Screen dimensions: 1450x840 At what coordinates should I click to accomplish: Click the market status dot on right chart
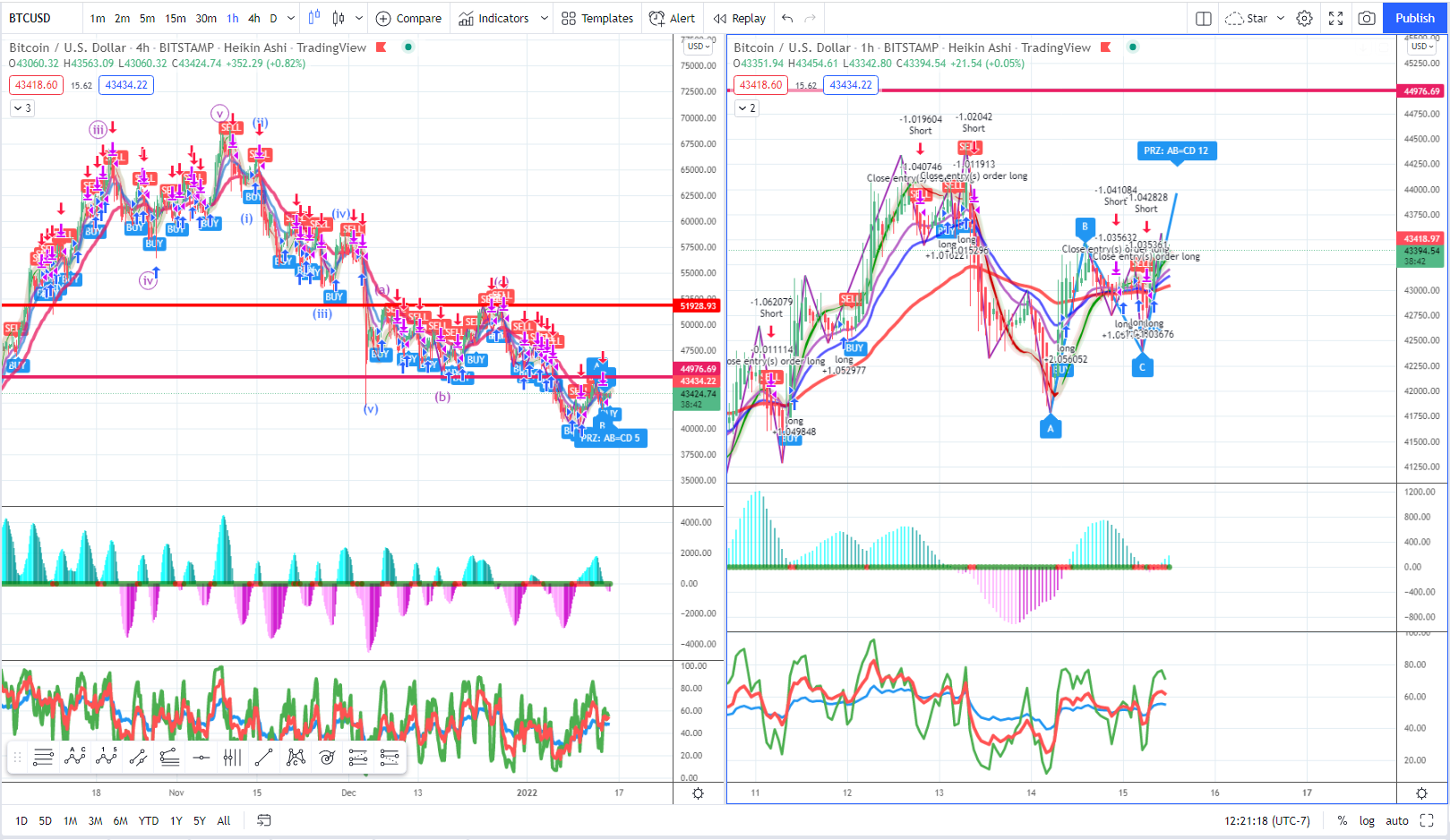pyautogui.click(x=1133, y=47)
